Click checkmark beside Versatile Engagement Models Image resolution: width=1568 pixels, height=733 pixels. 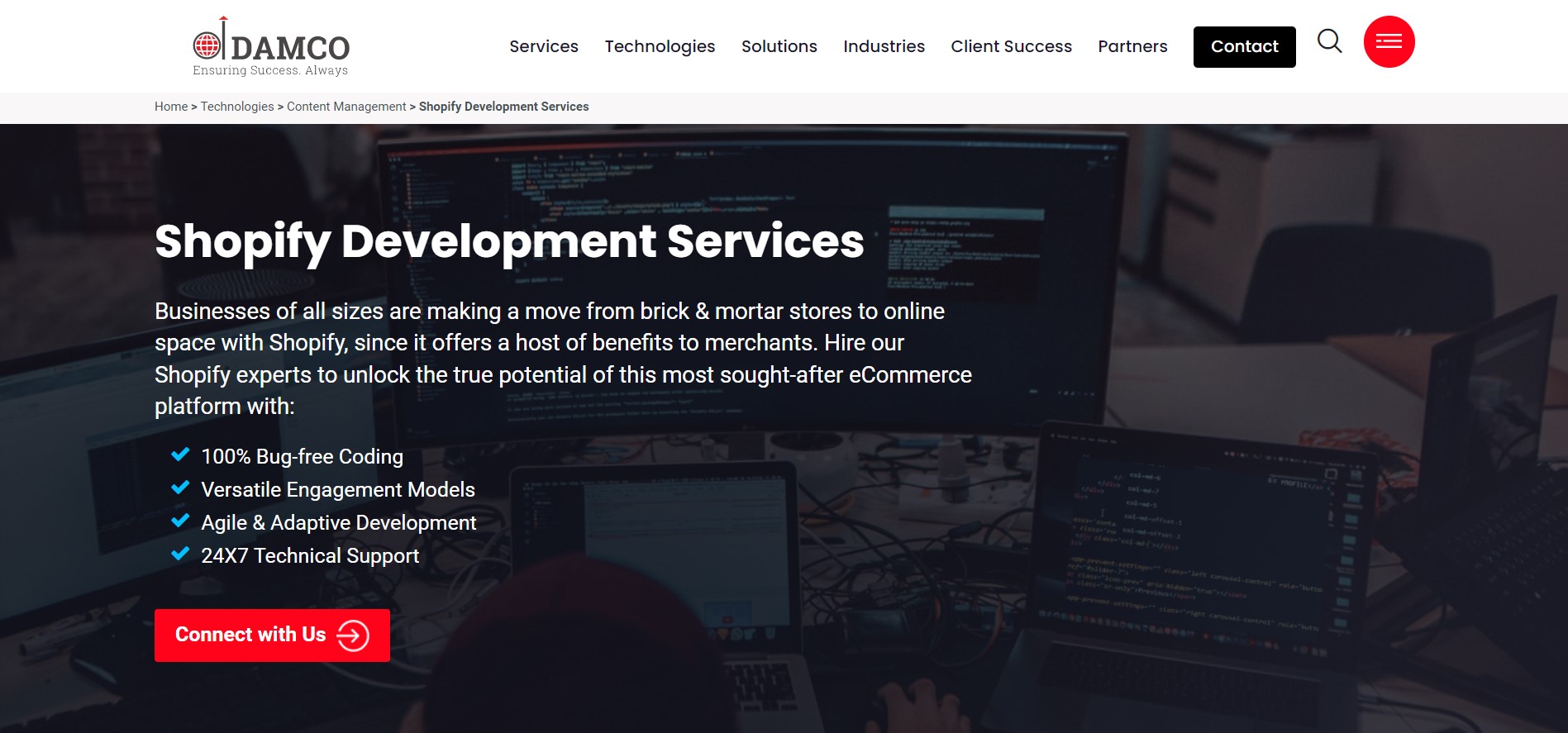180,488
